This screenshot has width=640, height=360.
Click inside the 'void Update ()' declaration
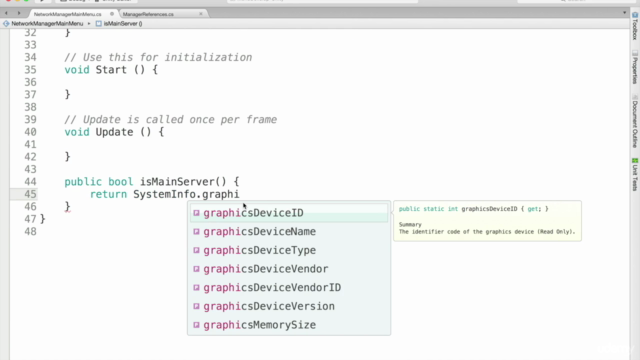pos(114,132)
